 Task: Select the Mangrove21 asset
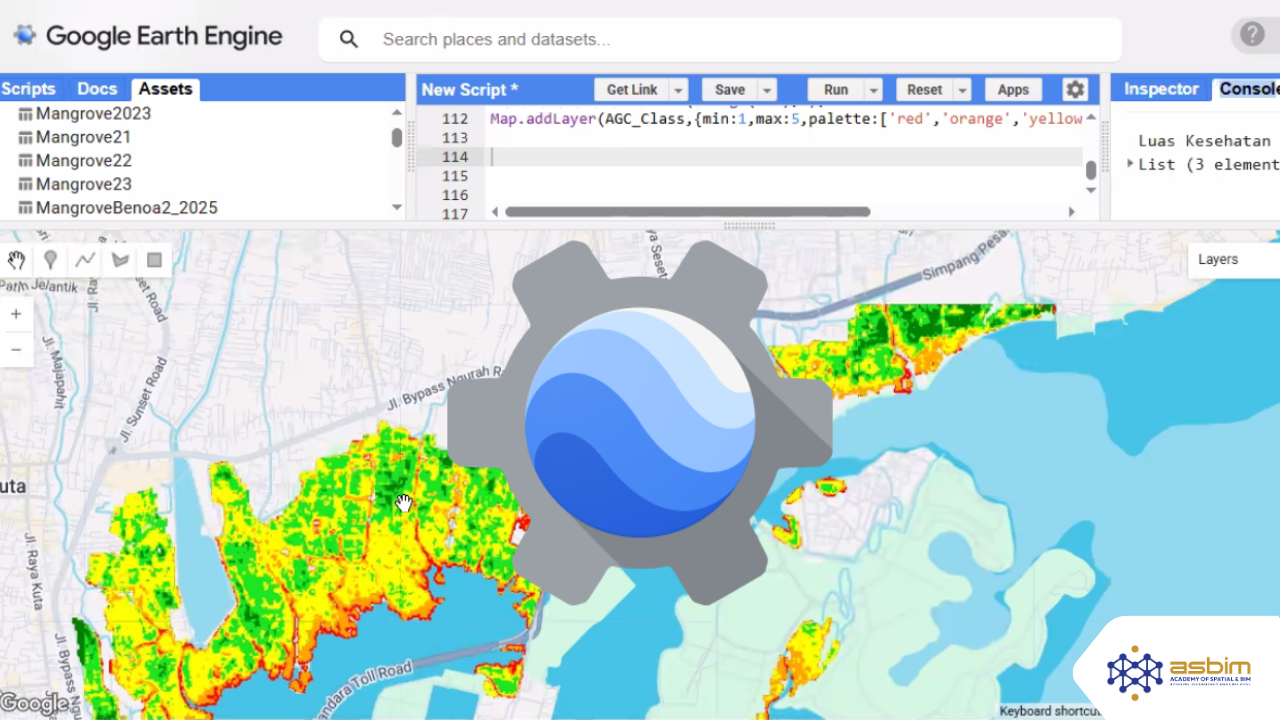(83, 137)
